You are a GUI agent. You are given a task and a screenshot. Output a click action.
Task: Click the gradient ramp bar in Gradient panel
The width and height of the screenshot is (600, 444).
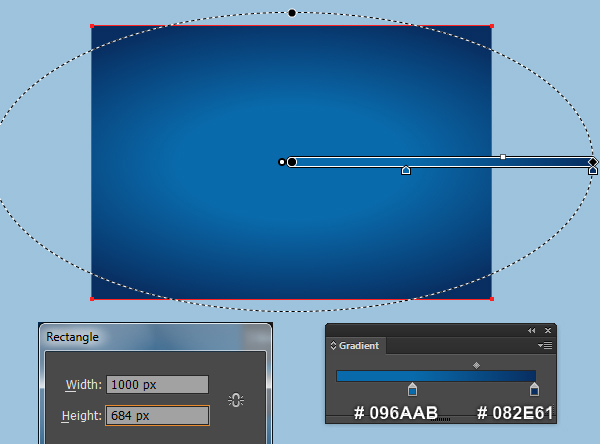(x=436, y=376)
